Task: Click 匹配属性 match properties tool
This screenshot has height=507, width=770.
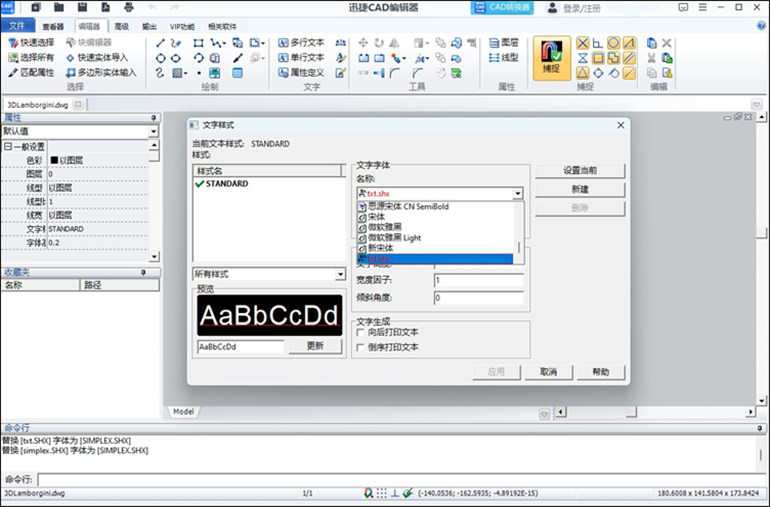Action: (x=31, y=73)
